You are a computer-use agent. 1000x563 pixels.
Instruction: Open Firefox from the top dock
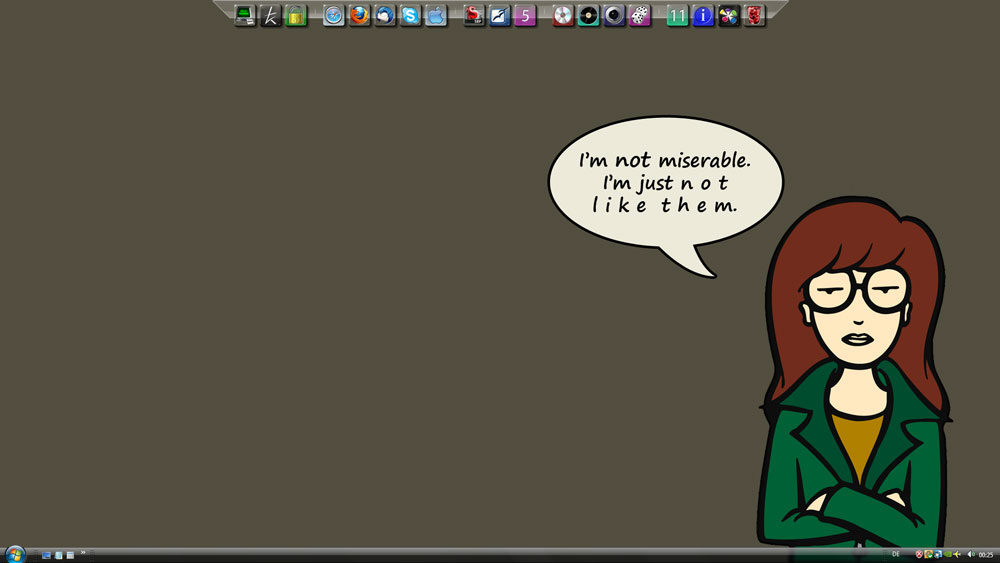(x=360, y=15)
